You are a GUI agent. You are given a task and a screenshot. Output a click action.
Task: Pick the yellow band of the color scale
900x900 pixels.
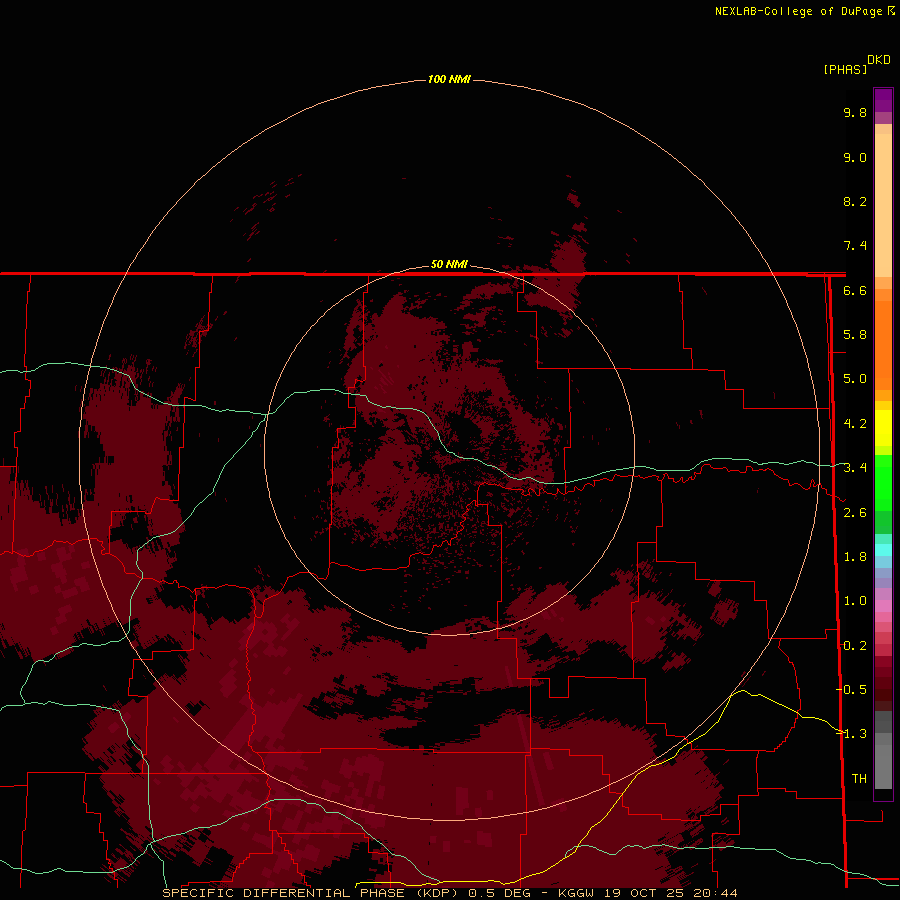click(883, 428)
